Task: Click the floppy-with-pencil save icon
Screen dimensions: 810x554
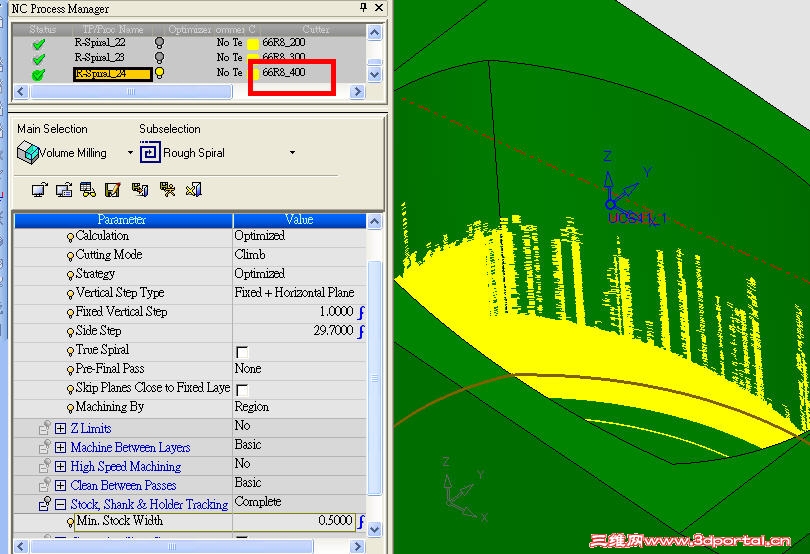Action: tap(113, 190)
